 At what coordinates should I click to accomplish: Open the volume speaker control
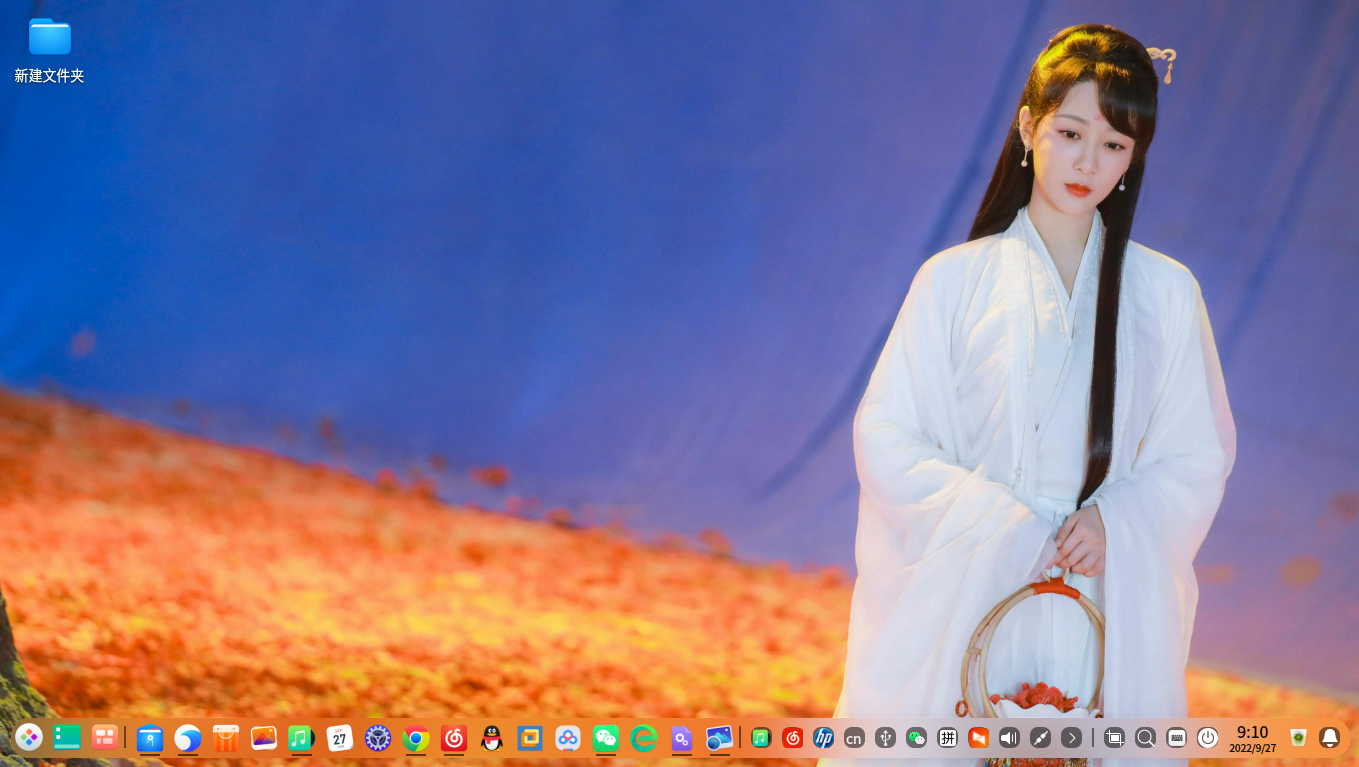point(1009,738)
